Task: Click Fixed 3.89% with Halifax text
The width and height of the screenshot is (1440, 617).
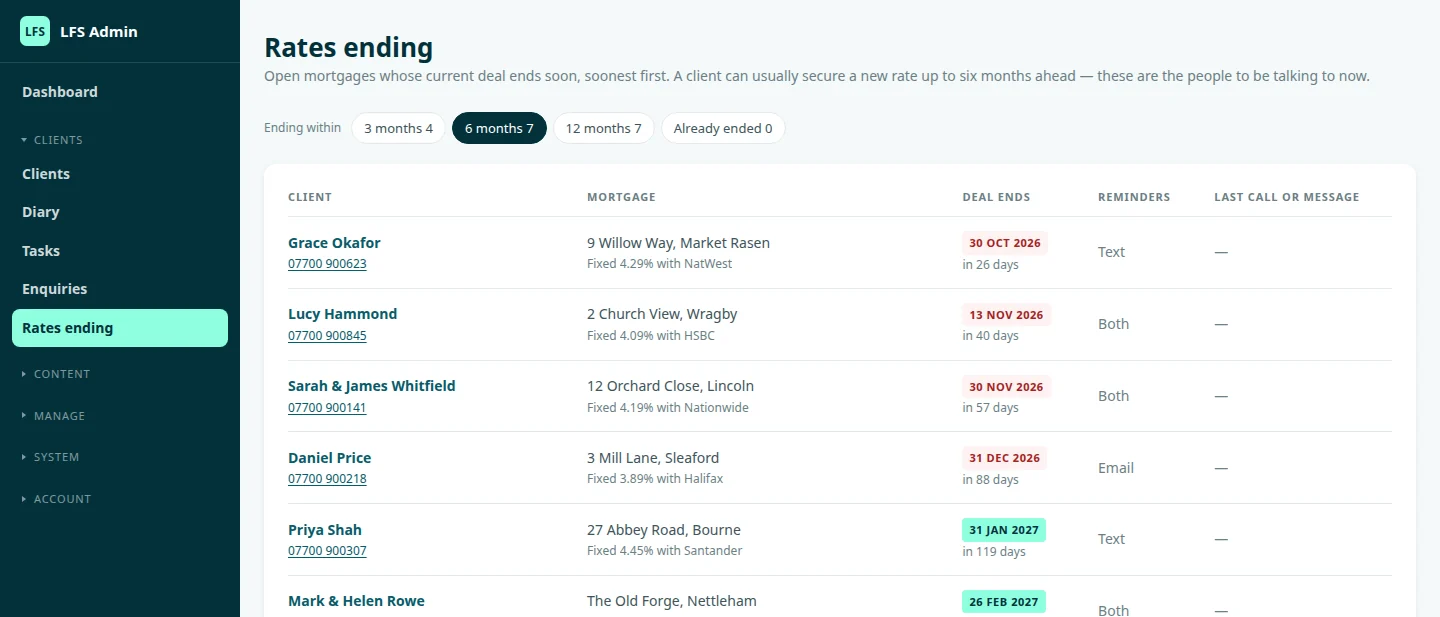Action: pyautogui.click(x=655, y=479)
